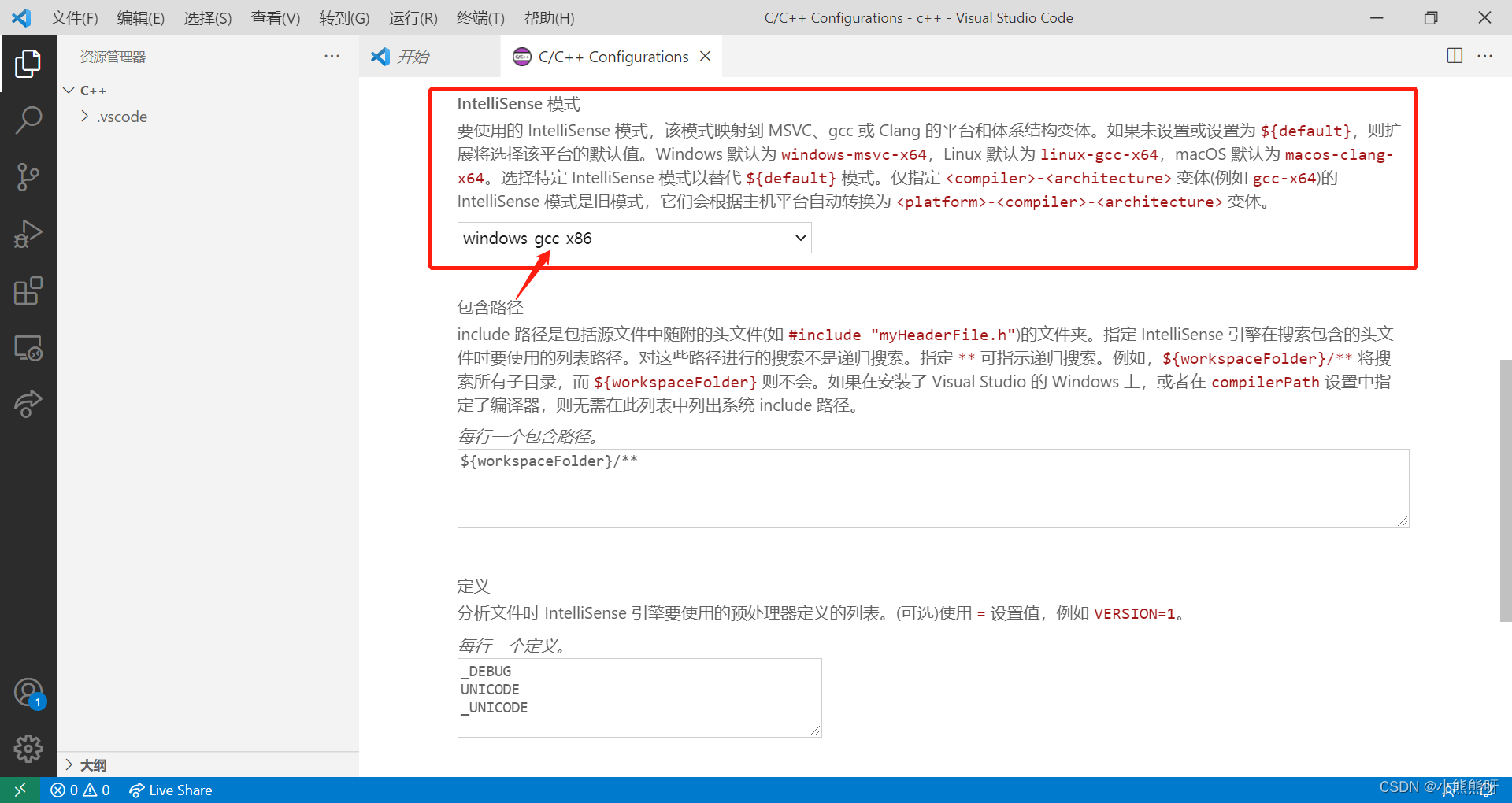Image resolution: width=1512 pixels, height=803 pixels.
Task: Open the Explorer view in activity bar
Action: pyautogui.click(x=28, y=64)
